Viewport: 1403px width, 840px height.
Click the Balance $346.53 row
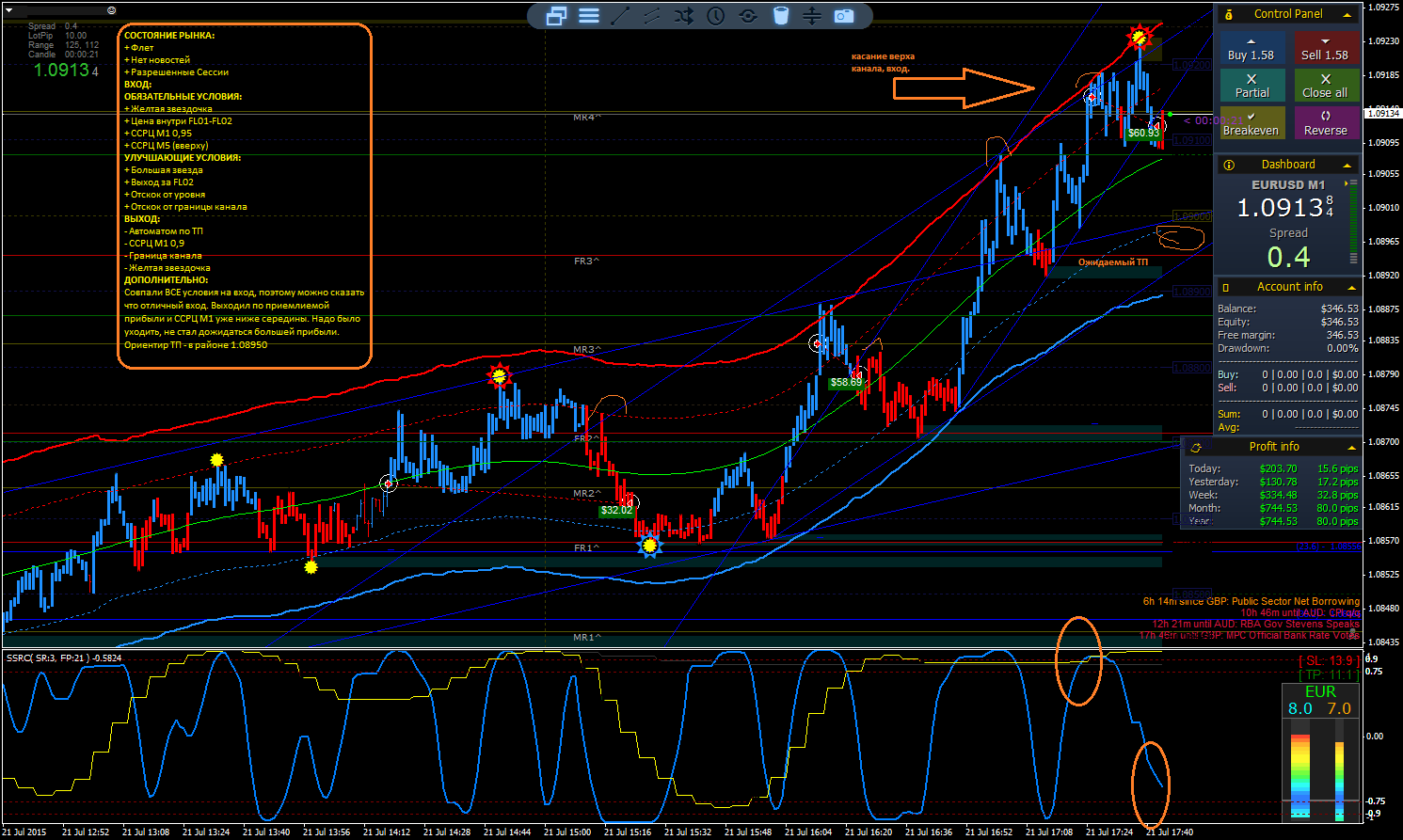pos(1288,309)
